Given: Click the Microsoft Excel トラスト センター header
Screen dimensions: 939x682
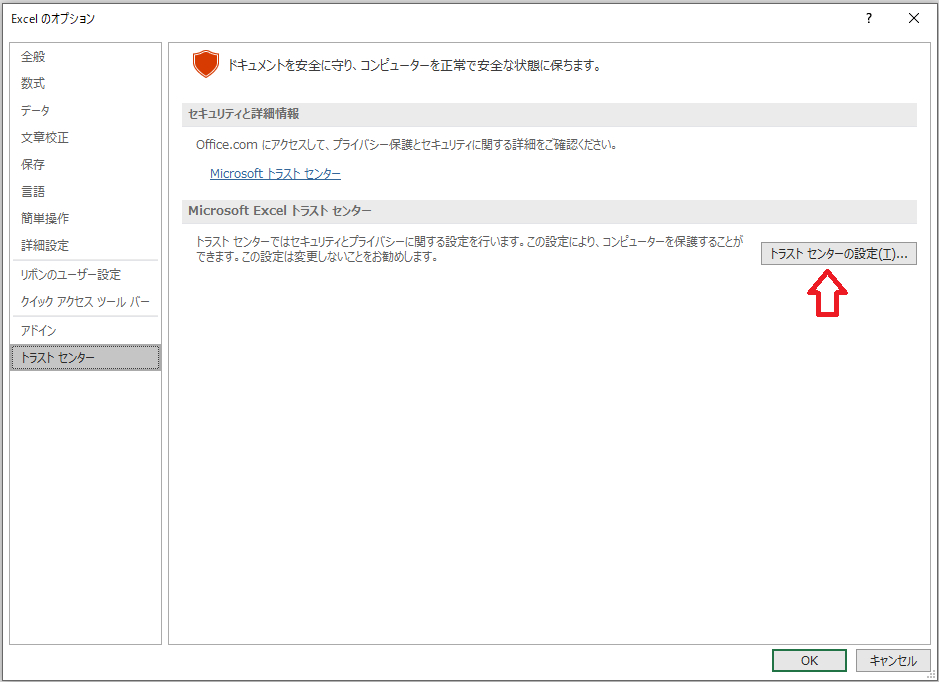Looking at the screenshot, I should [x=549, y=211].
